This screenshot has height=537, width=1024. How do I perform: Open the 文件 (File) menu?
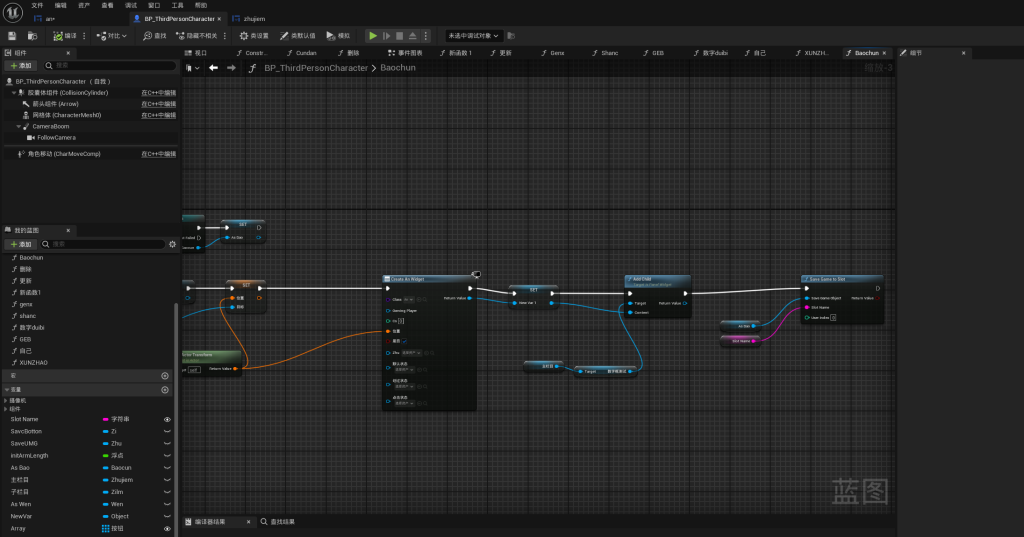(37, 5)
